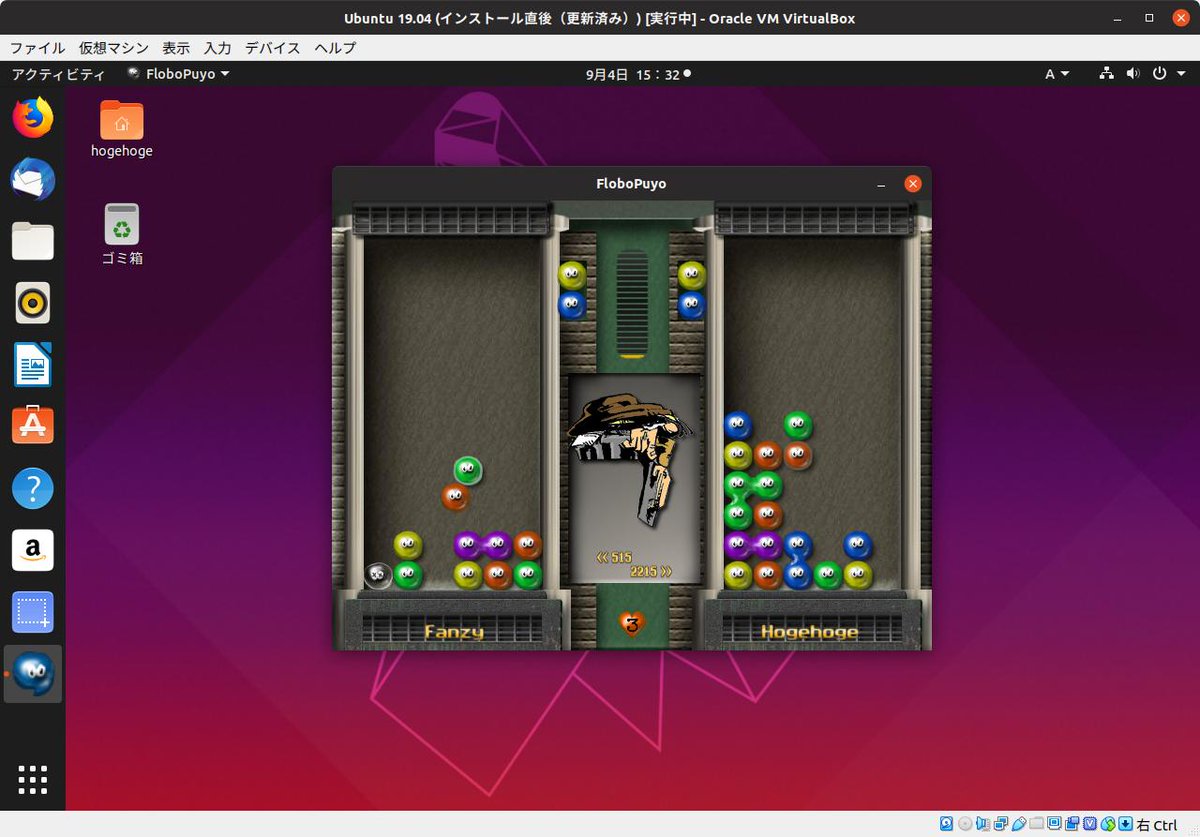
Task: Select the running FloboPuyo dock icon
Action: pyautogui.click(x=33, y=674)
